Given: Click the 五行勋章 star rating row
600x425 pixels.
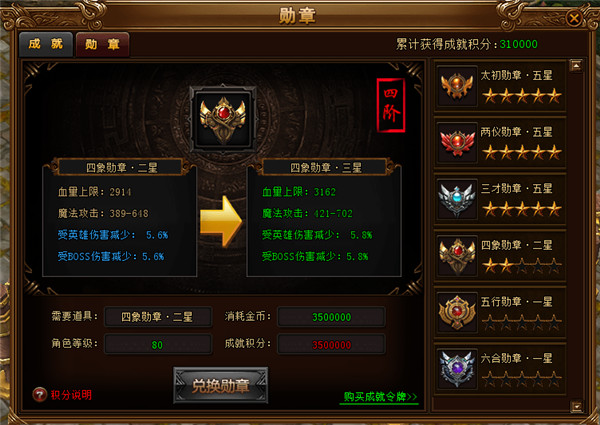Looking at the screenshot, I should [522, 323].
